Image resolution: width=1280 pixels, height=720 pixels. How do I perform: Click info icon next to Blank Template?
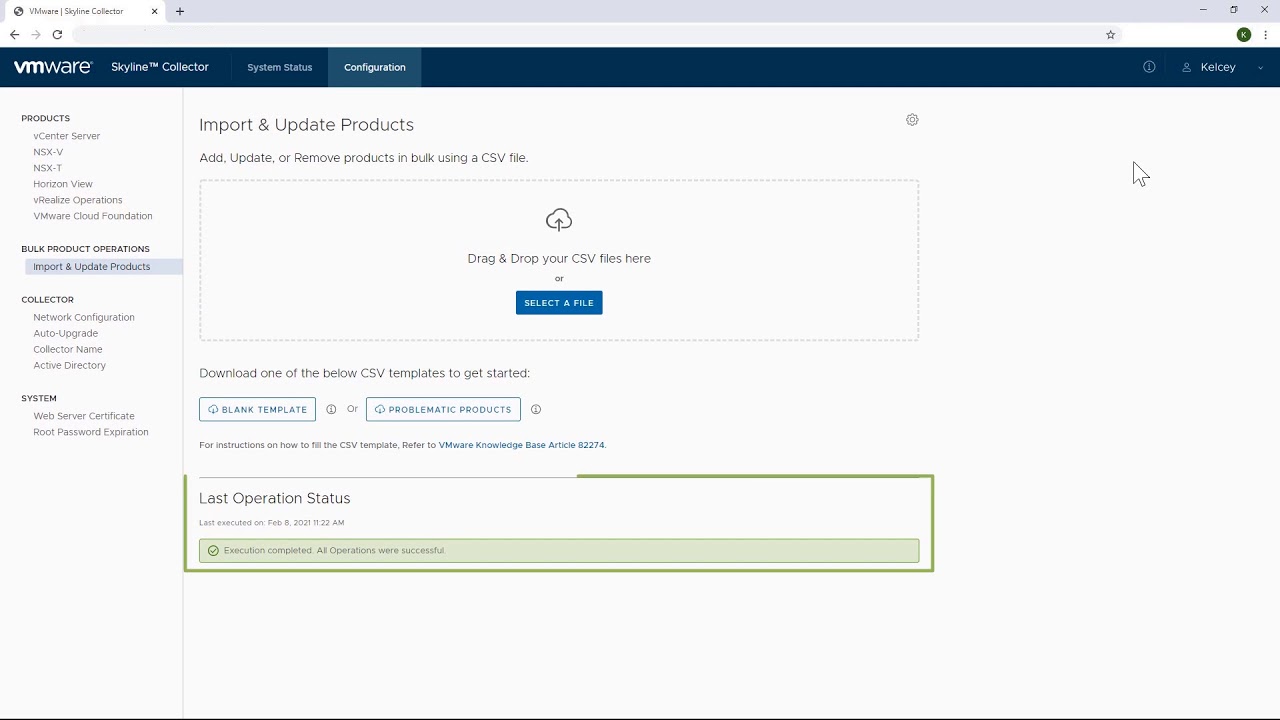[x=331, y=409]
